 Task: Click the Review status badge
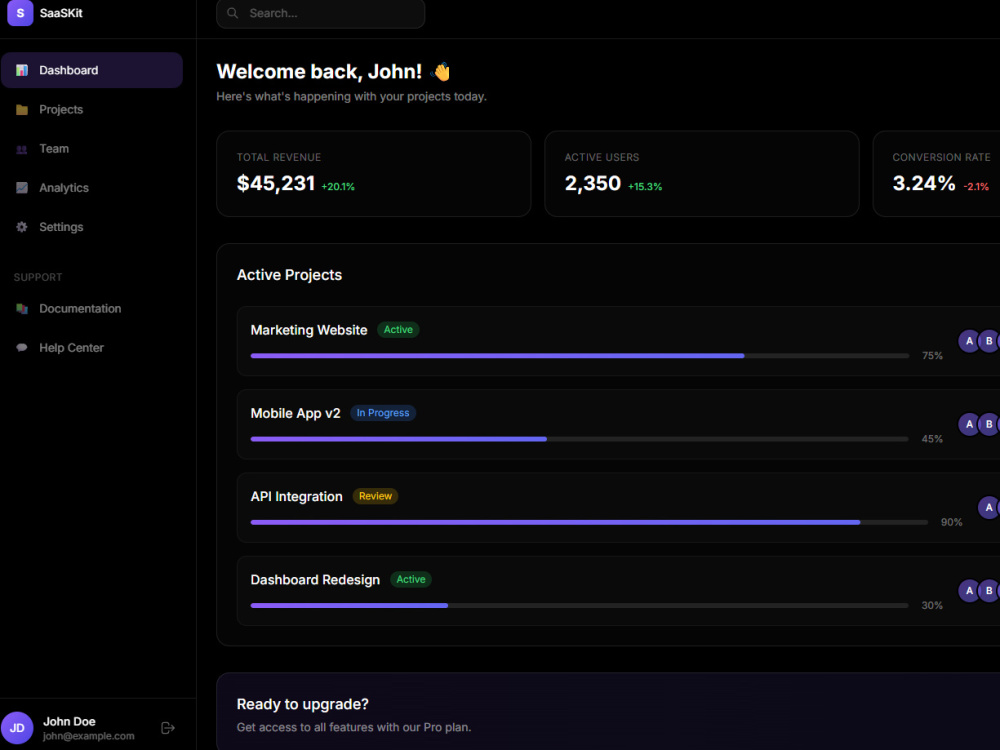point(375,496)
